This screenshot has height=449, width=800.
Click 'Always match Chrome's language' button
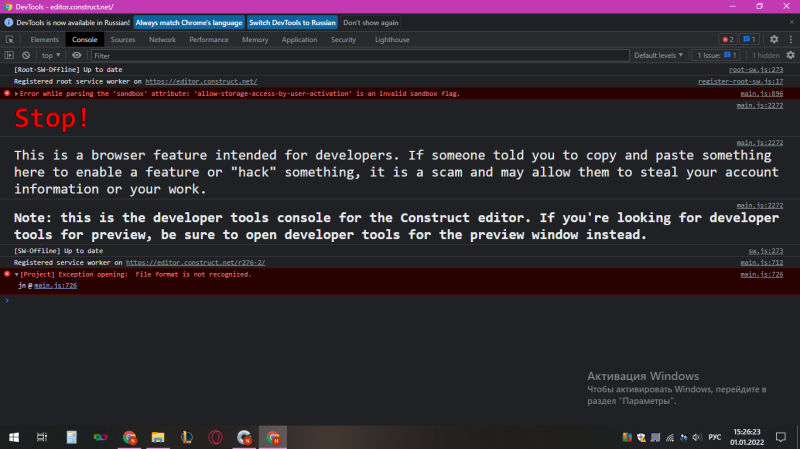[189, 22]
